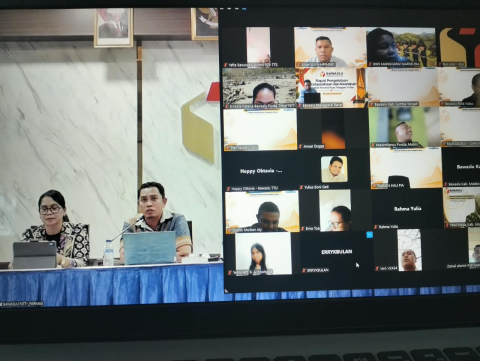Screen dimensions: 480x361
Task: Click muted mic icon next to Vivo Y03S4 label
Action: 377,268
